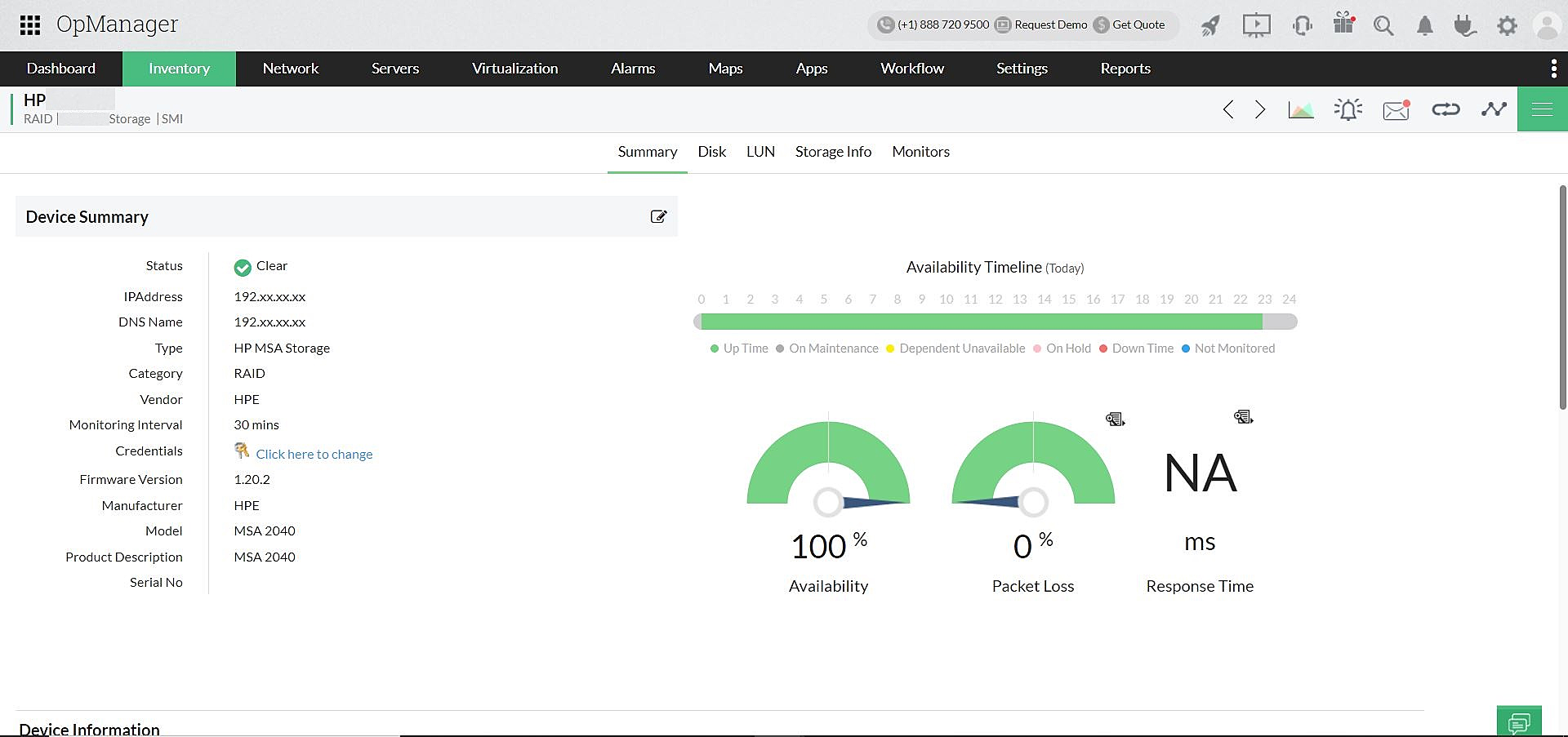Click the support headset icon in top bar
1568x737 pixels.
point(1302,25)
